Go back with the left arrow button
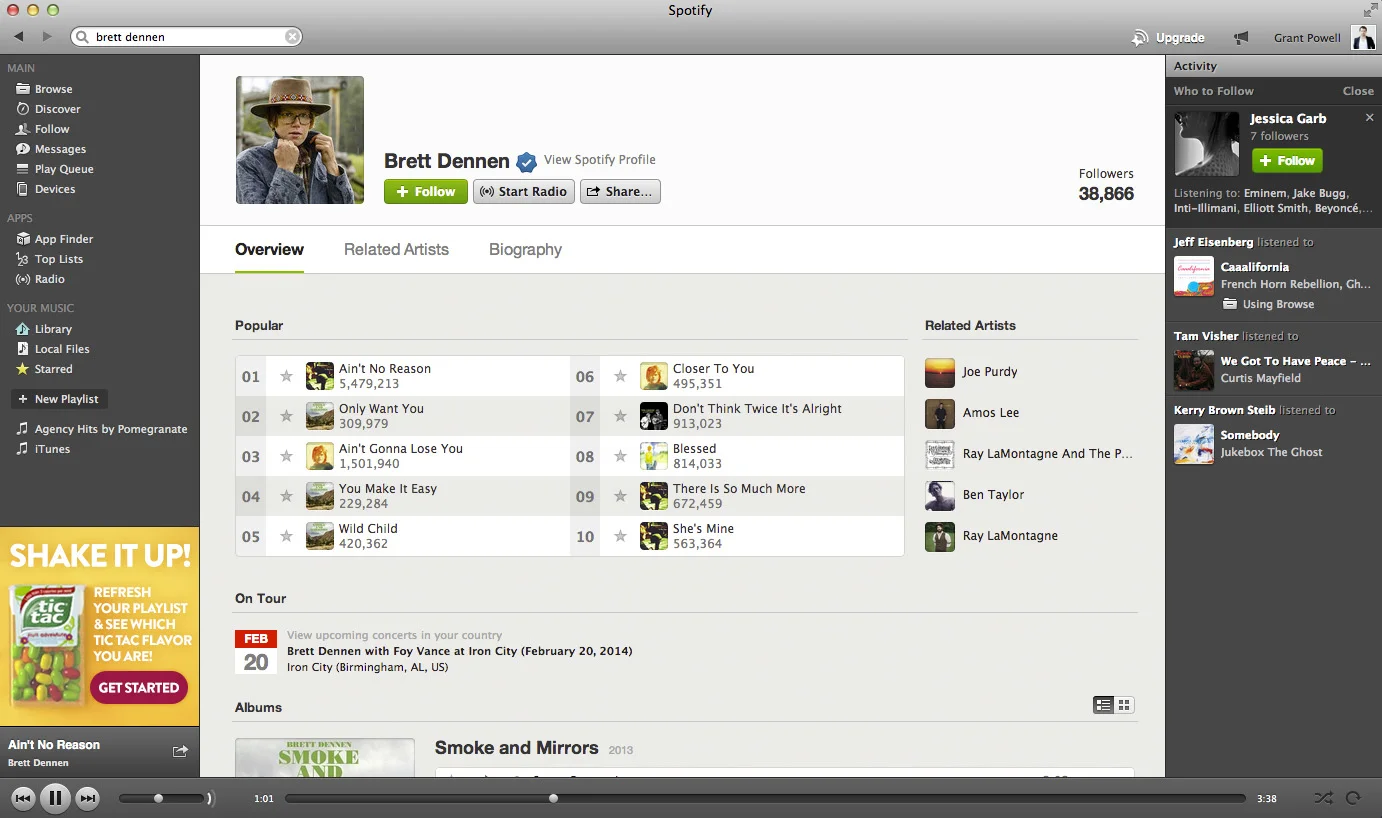Viewport: 1382px width, 818px height. coord(19,37)
